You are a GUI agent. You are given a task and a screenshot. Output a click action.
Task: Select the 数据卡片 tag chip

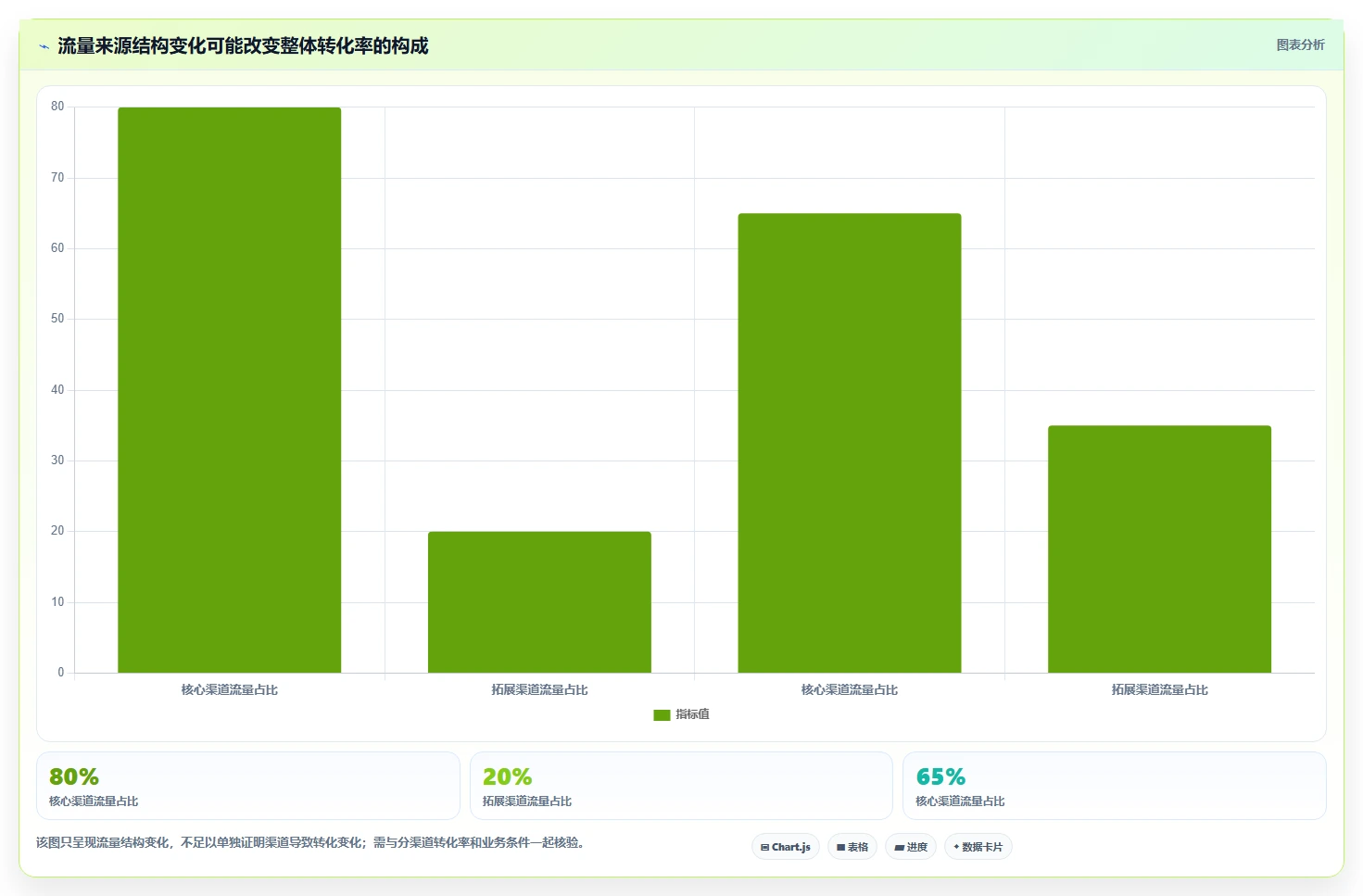click(978, 847)
